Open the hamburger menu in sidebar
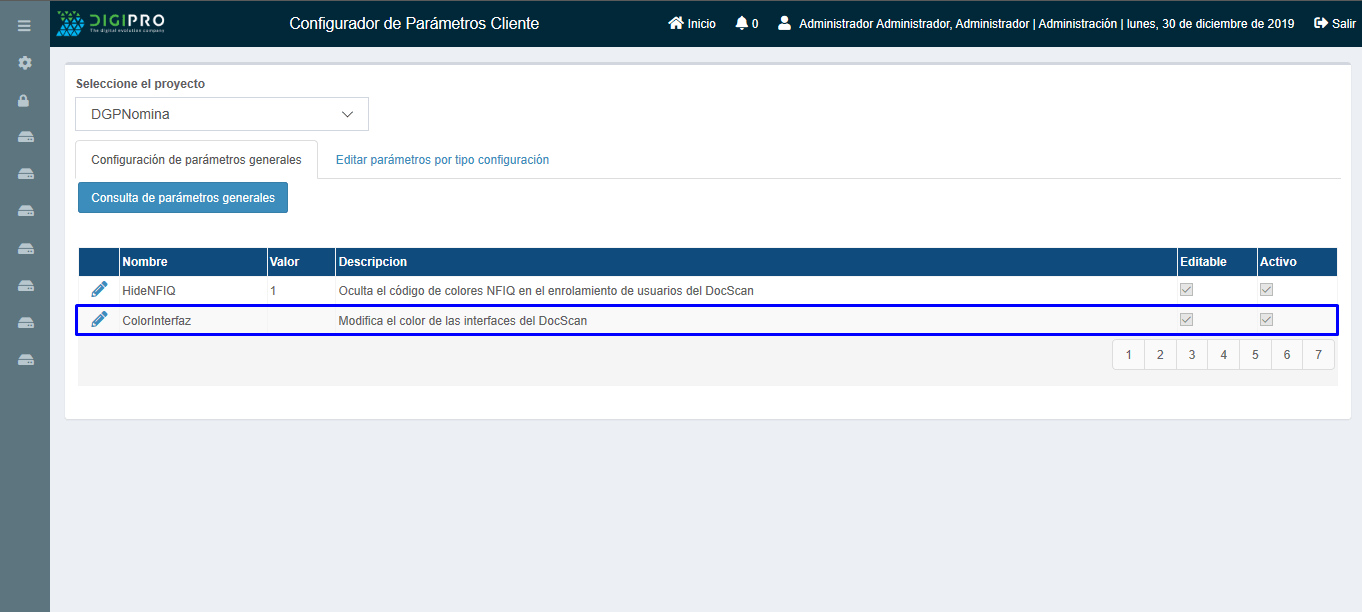The image size is (1362, 612). 24,25
